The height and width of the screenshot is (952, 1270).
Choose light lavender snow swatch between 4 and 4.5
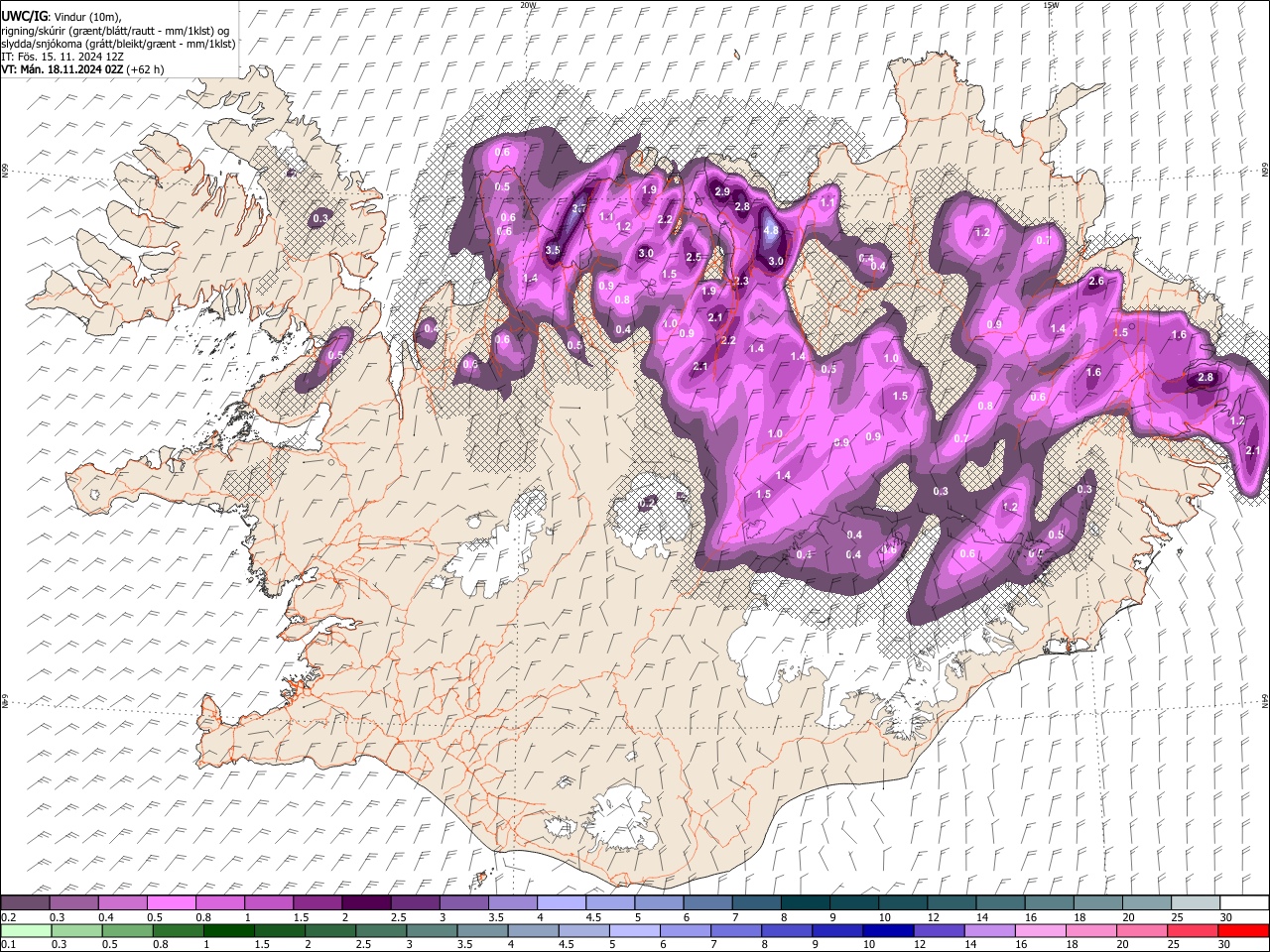[x=562, y=902]
